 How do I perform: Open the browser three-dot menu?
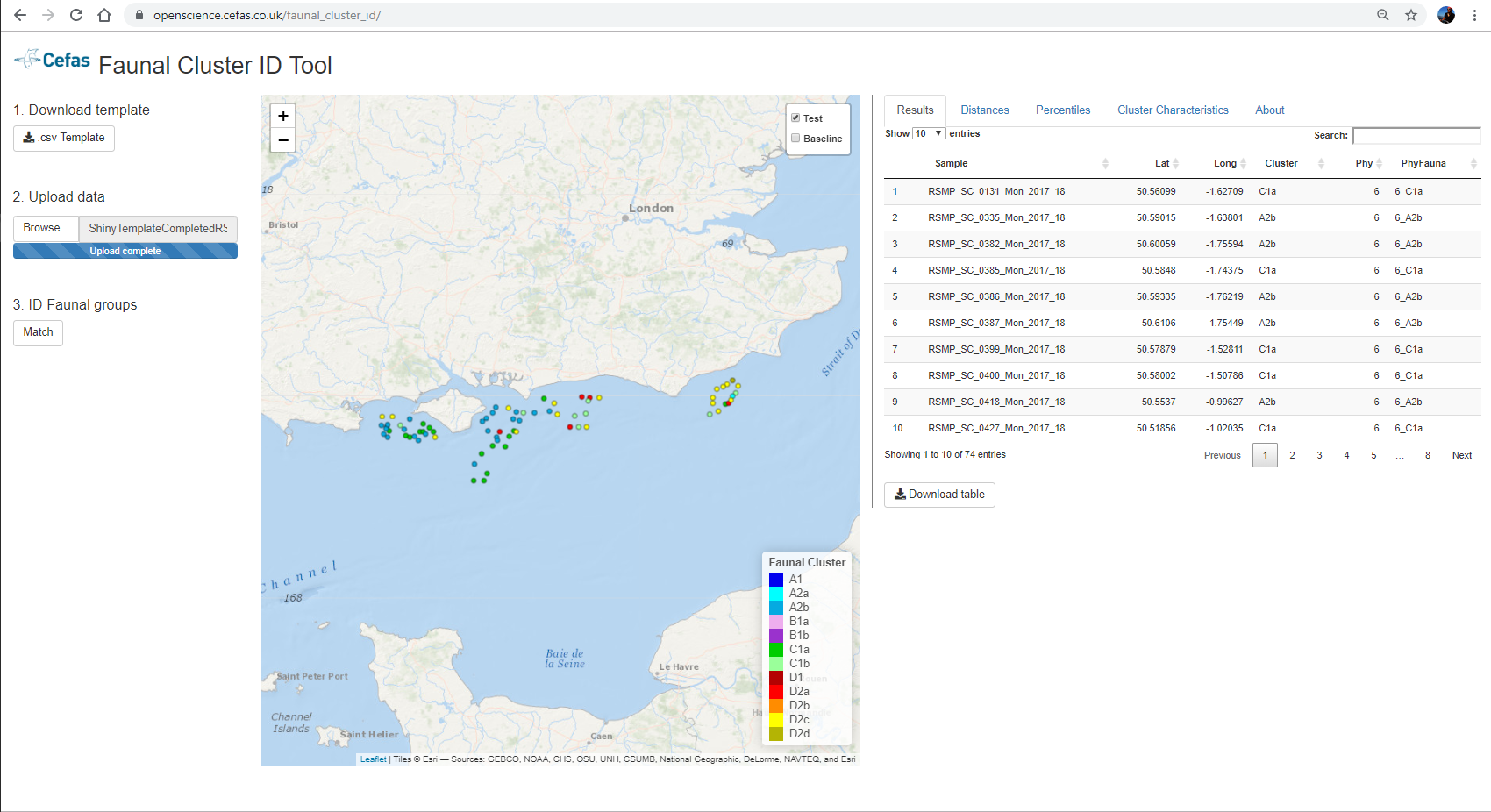point(1474,15)
